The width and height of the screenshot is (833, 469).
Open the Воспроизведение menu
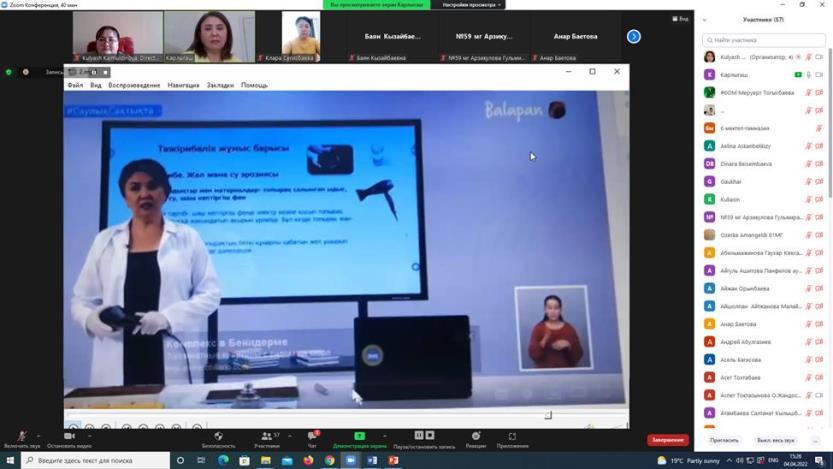(134, 86)
